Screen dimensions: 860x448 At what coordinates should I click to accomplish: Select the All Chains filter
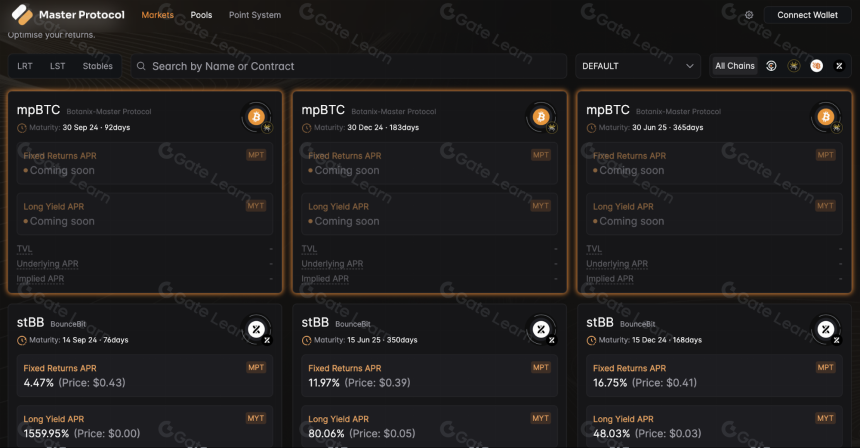735,66
